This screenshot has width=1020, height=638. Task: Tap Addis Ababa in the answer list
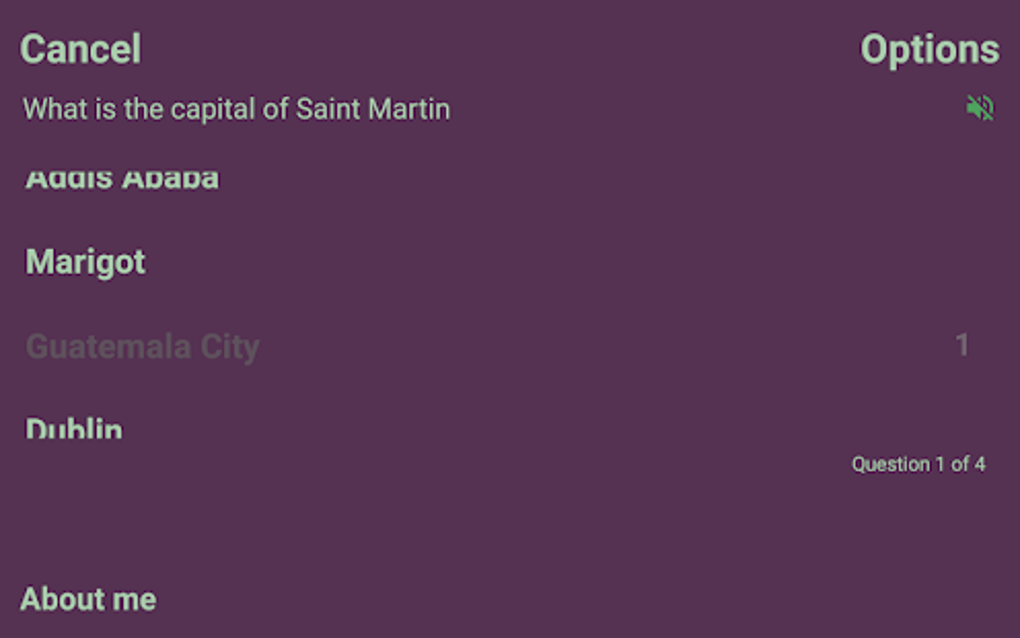point(122,180)
